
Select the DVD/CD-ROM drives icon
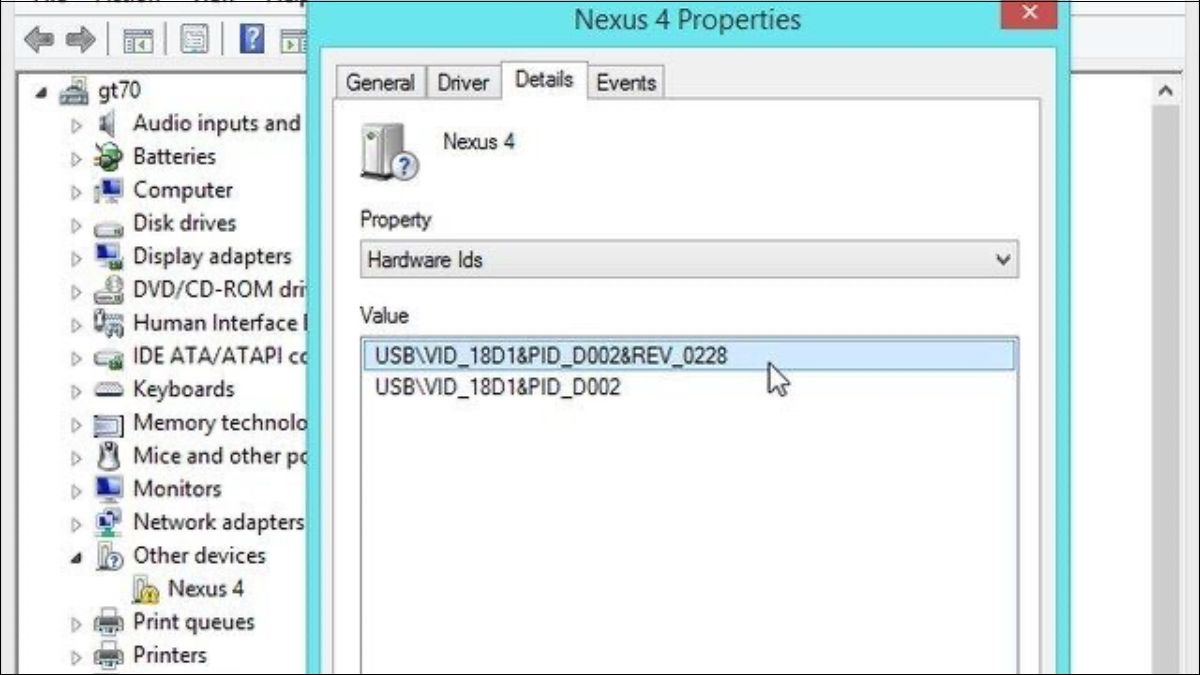(x=107, y=290)
